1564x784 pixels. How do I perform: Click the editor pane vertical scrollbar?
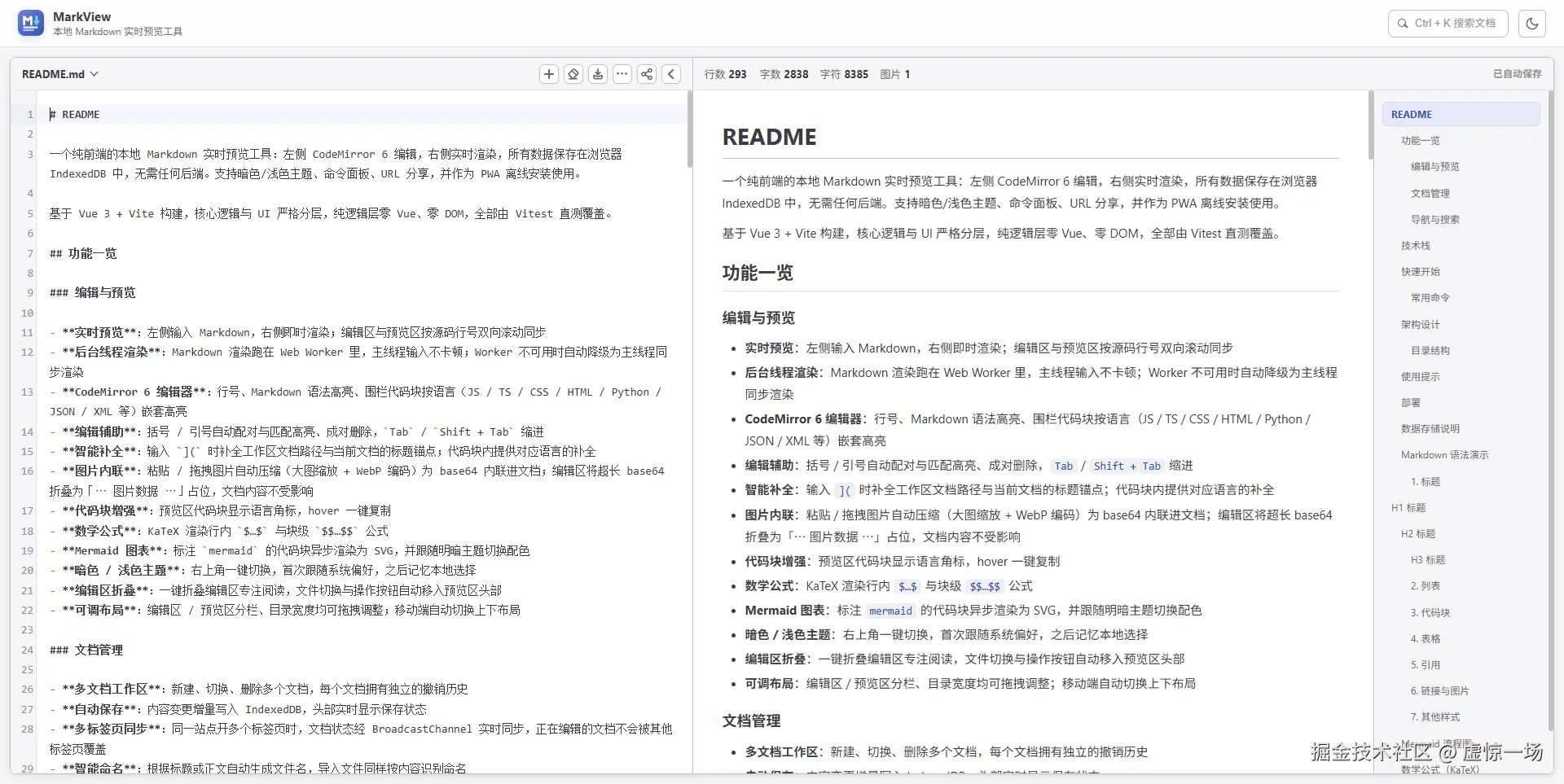[689, 130]
